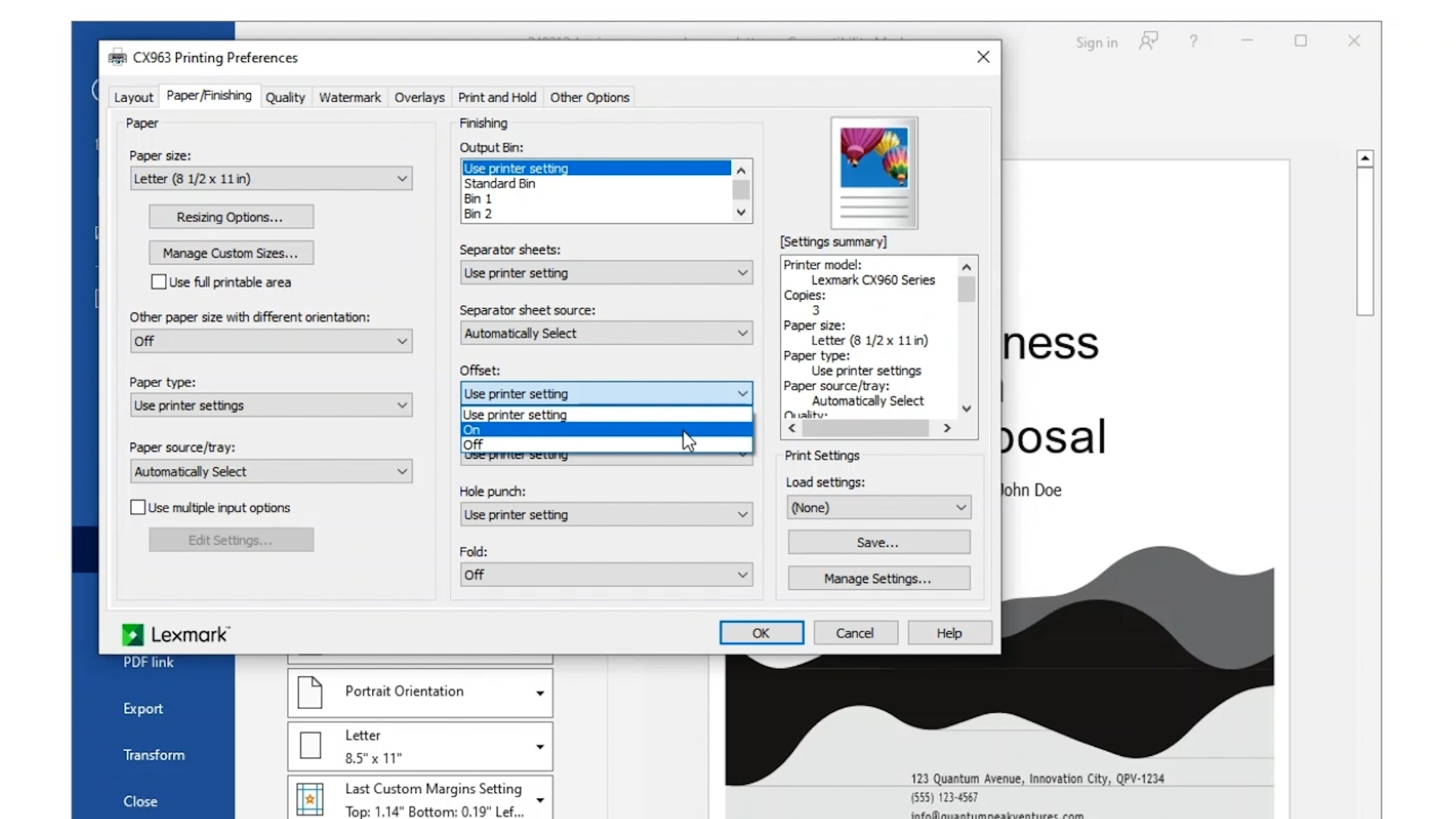
Task: Open the Paper size dropdown
Action: point(271,179)
